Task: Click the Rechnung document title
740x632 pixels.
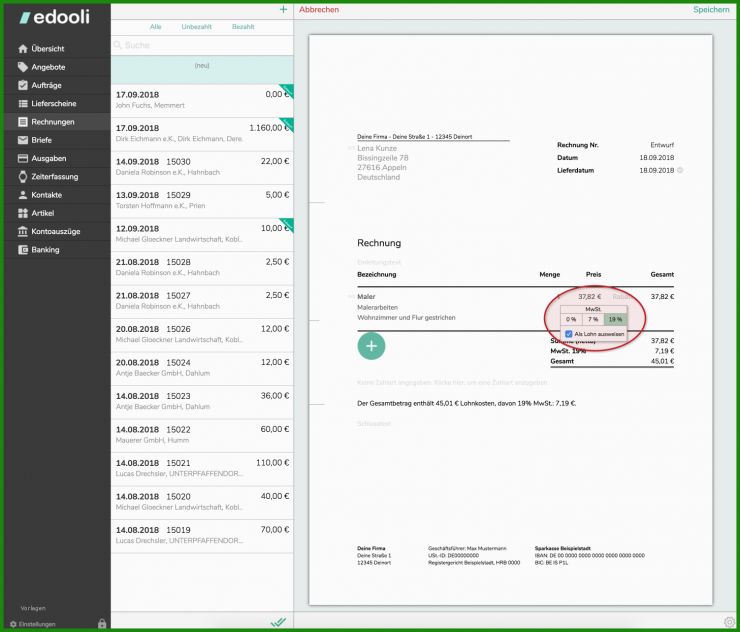Action: pos(379,243)
